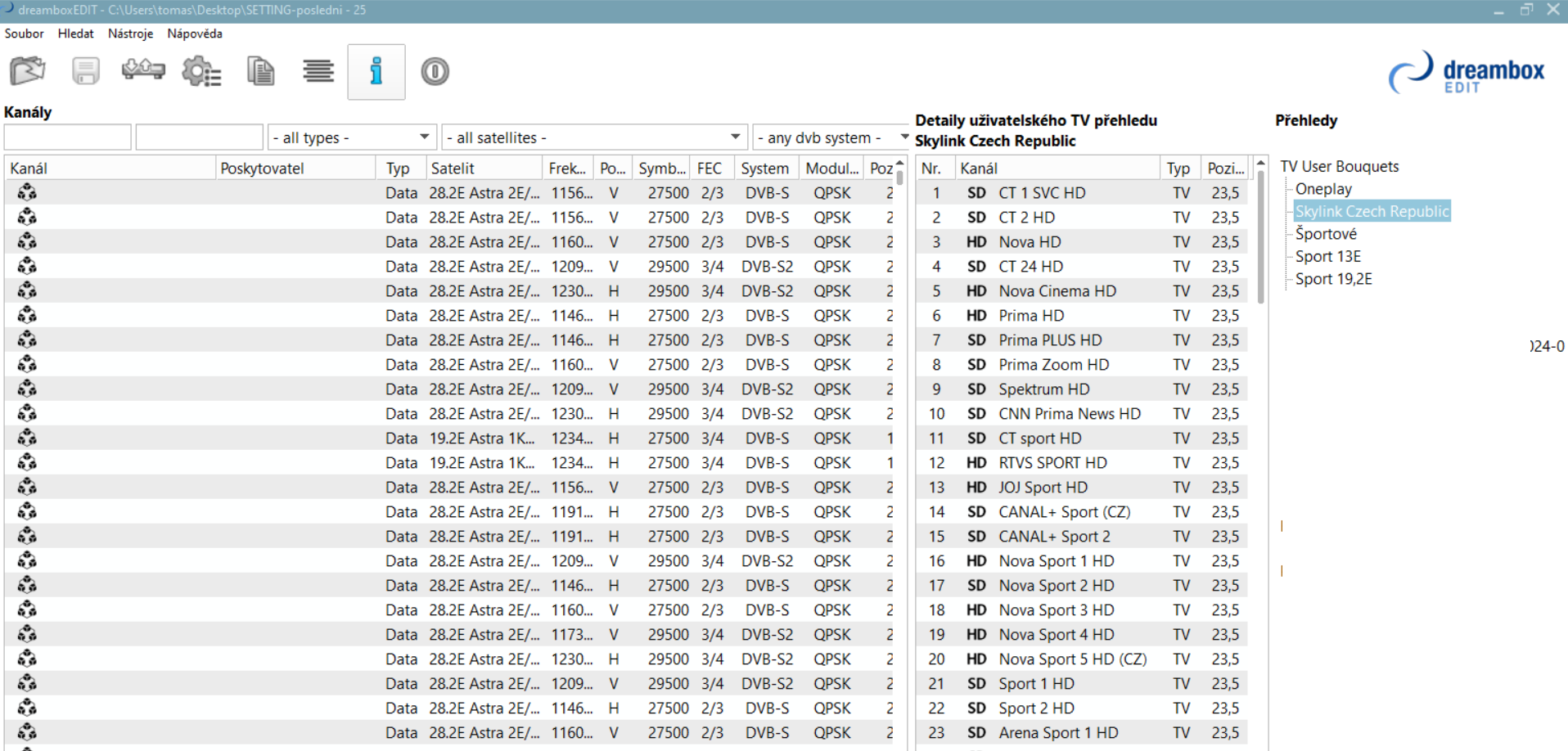Click the bouquet details vertical scrollbar thumb
Screen dimensions: 1568x751
click(1261, 236)
